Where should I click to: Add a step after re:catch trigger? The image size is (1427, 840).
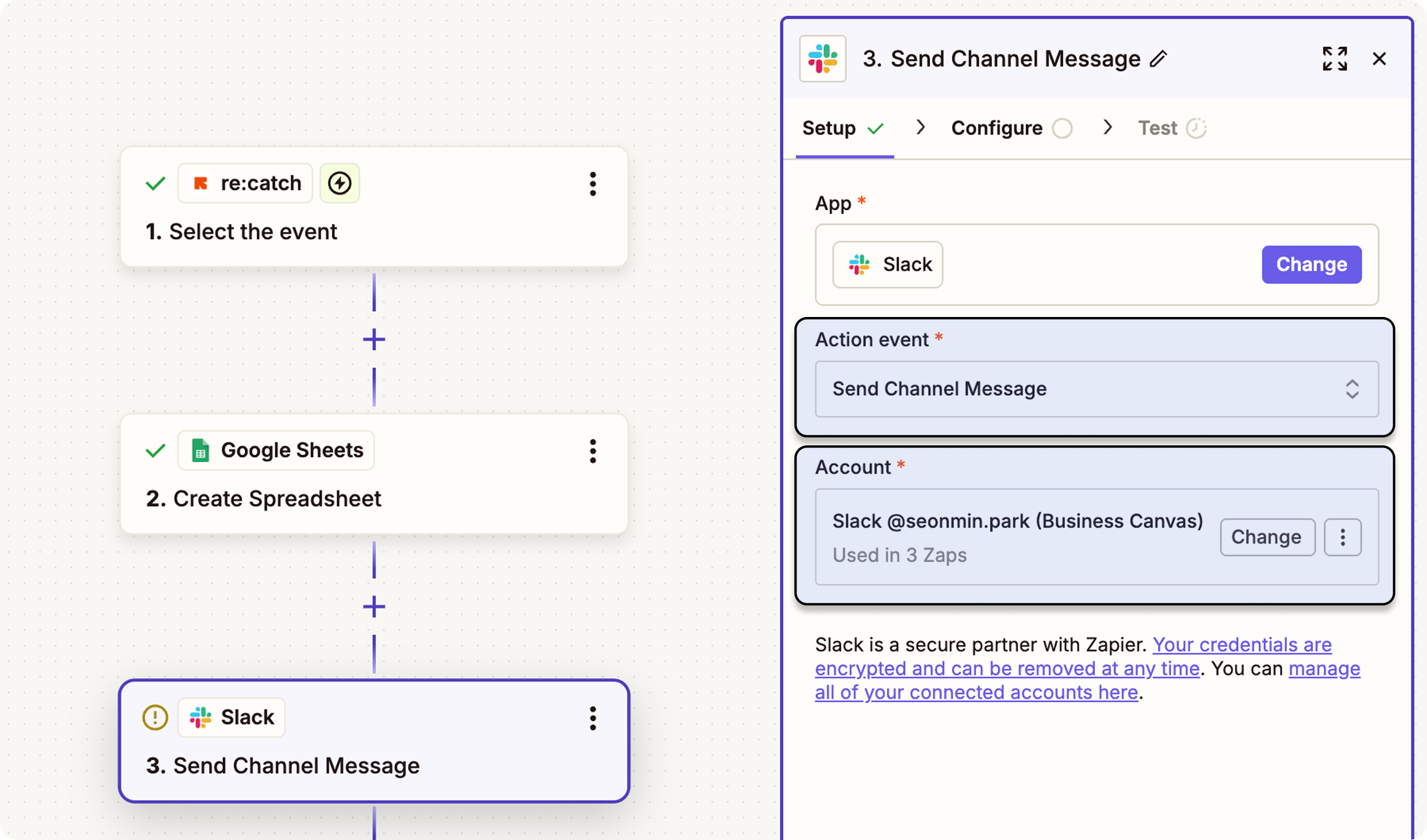coord(374,340)
